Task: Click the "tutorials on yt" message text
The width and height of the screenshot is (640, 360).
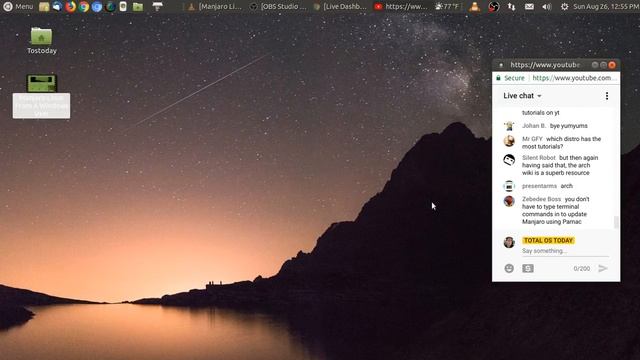Action: [540, 113]
